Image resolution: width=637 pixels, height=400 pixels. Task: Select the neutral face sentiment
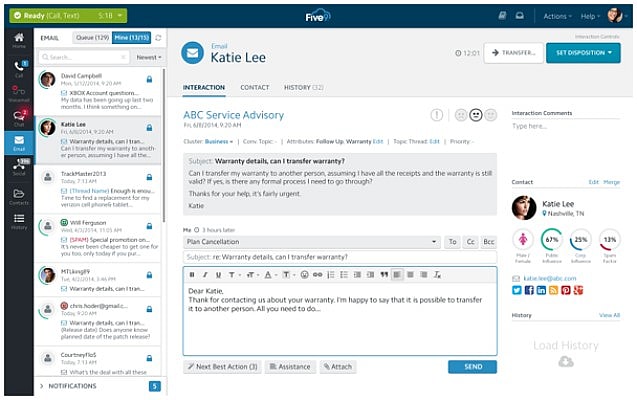(x=475, y=116)
